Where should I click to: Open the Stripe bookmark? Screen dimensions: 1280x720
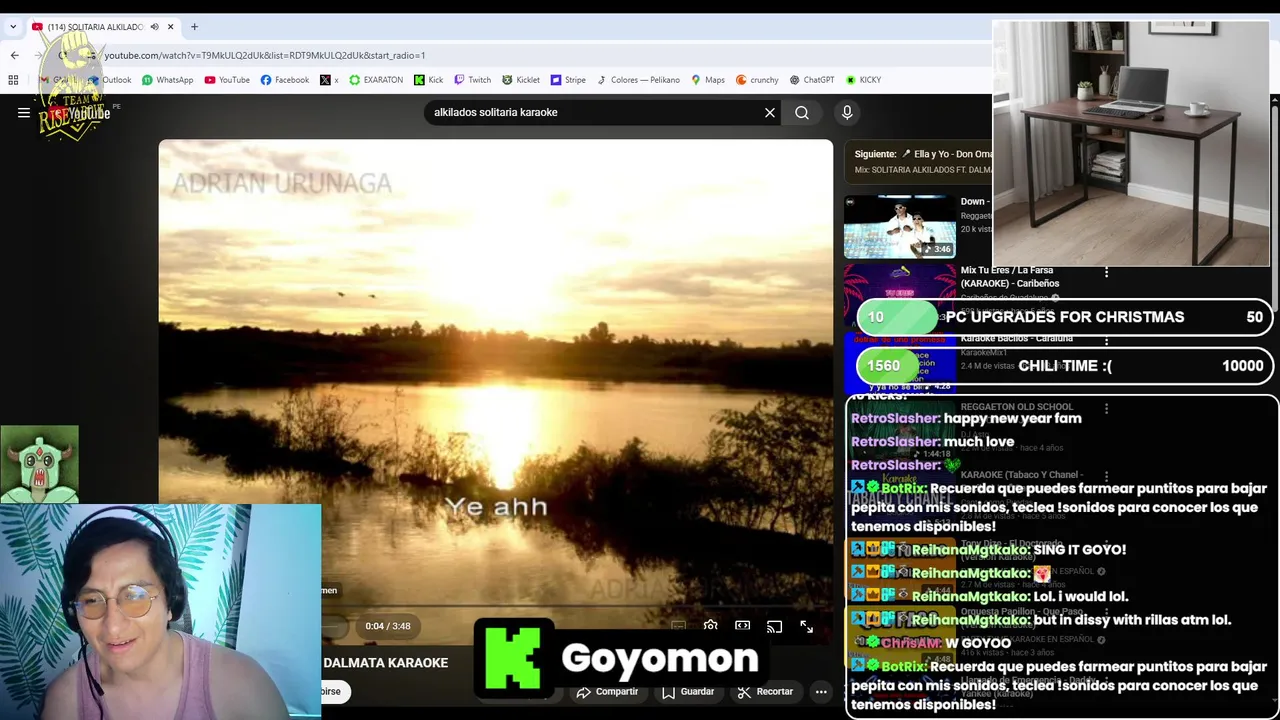tap(568, 80)
